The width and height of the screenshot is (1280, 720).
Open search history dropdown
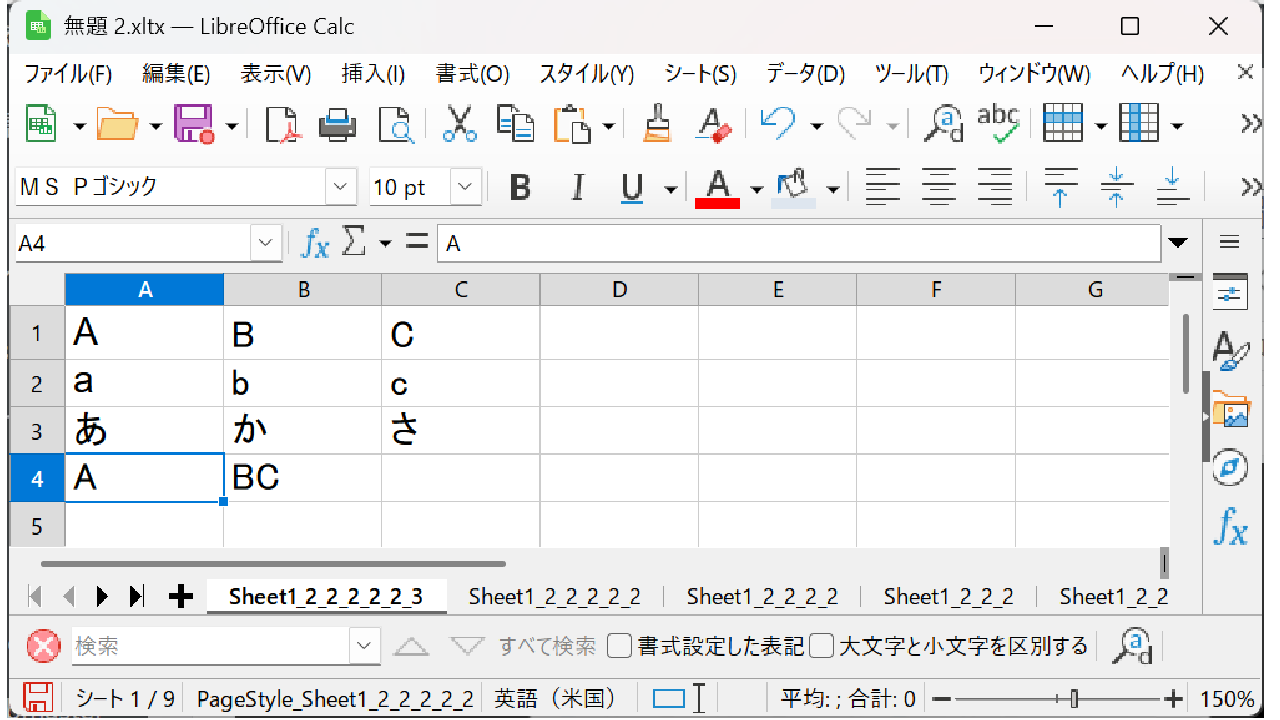(x=365, y=646)
